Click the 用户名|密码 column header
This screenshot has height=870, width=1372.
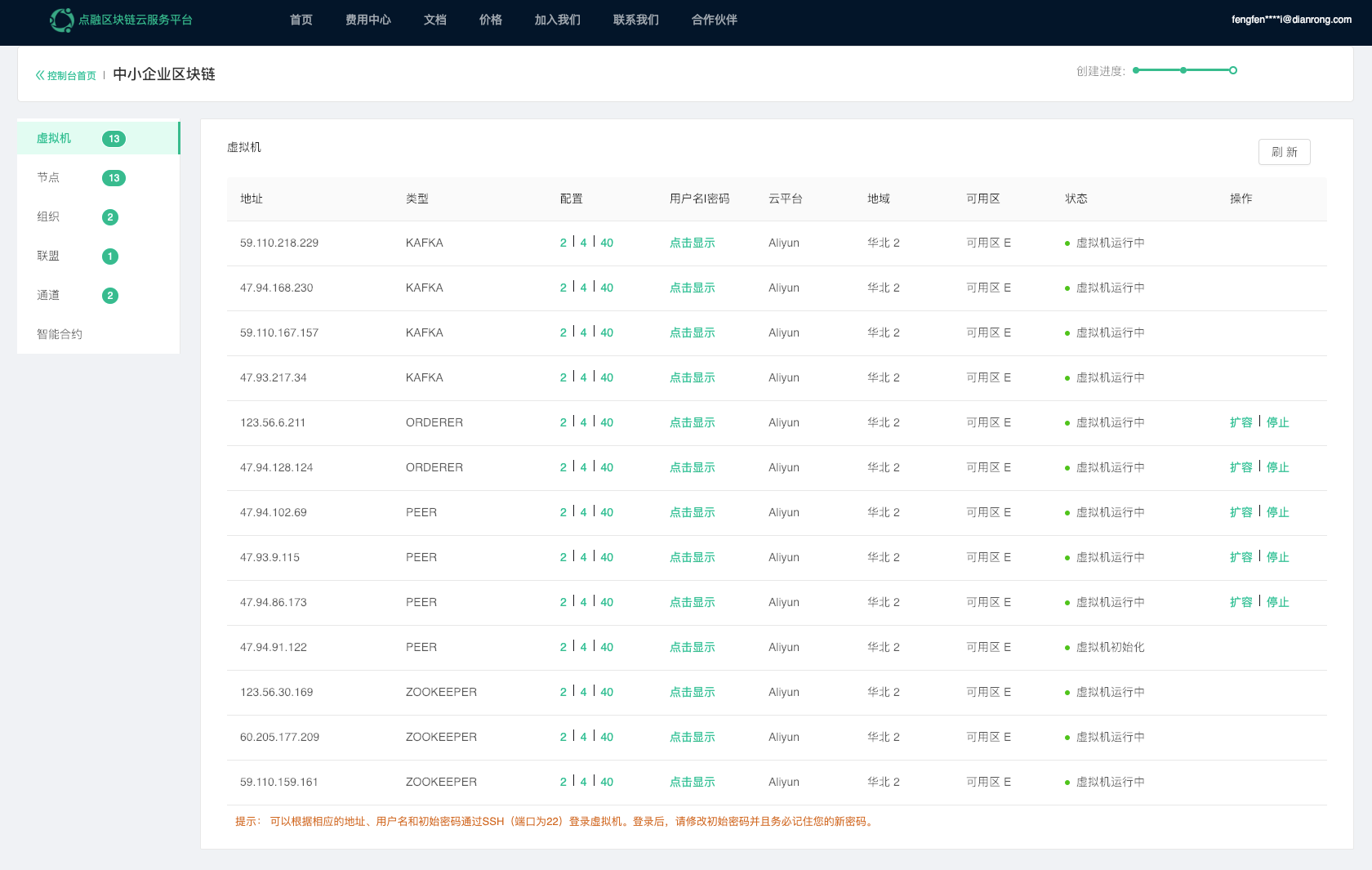click(700, 199)
